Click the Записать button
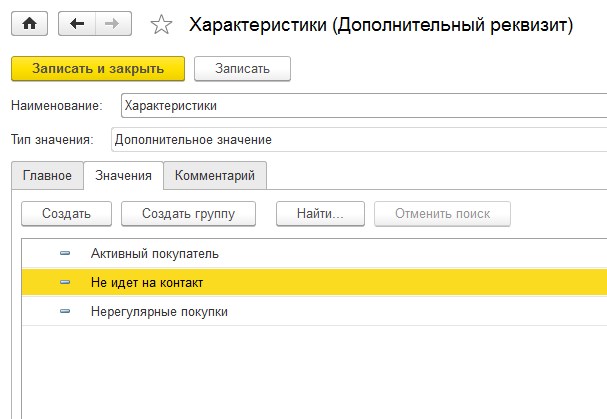The width and height of the screenshot is (607, 419). (242, 69)
